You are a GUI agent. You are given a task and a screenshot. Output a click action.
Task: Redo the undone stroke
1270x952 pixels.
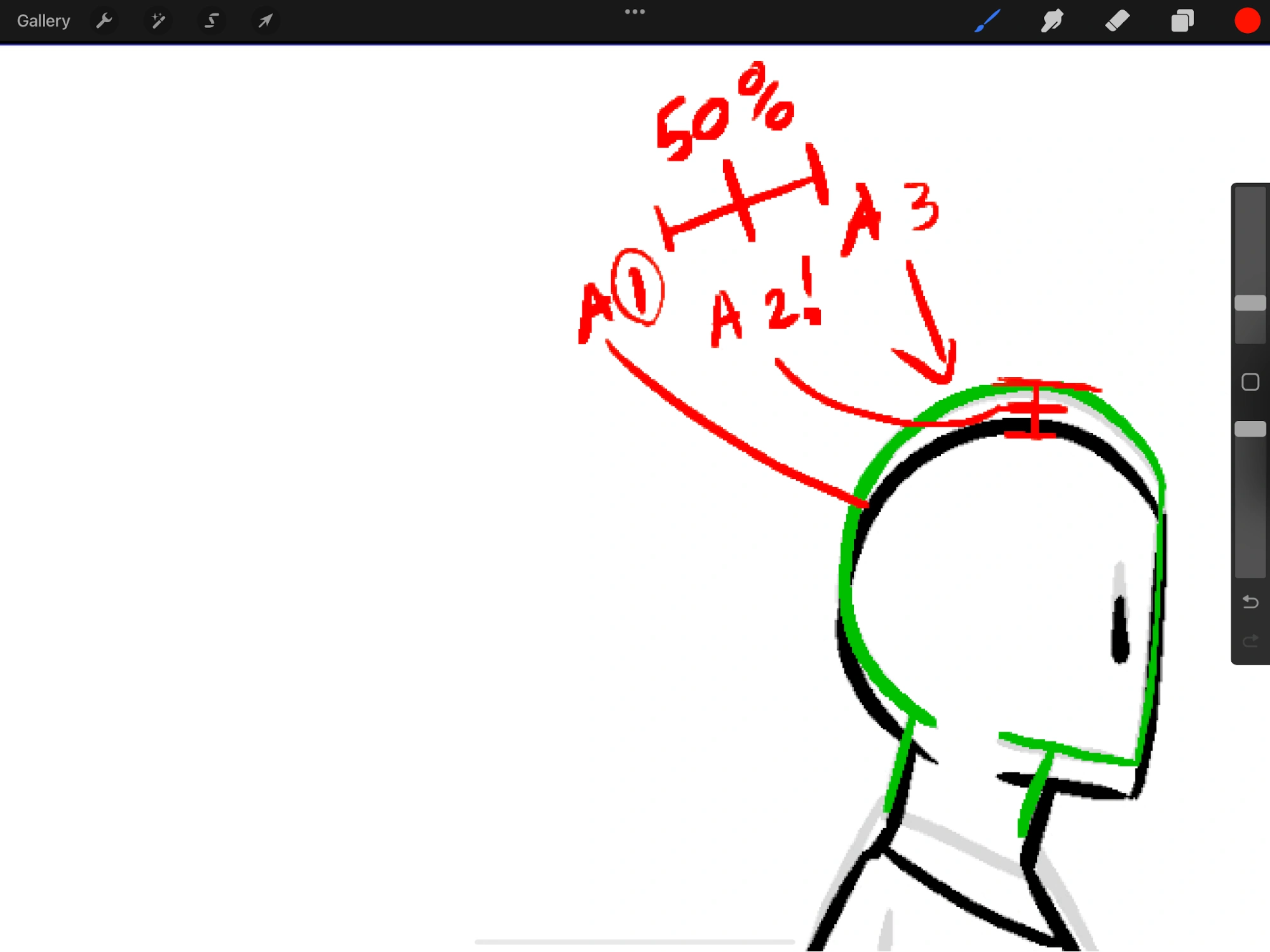pos(1250,641)
